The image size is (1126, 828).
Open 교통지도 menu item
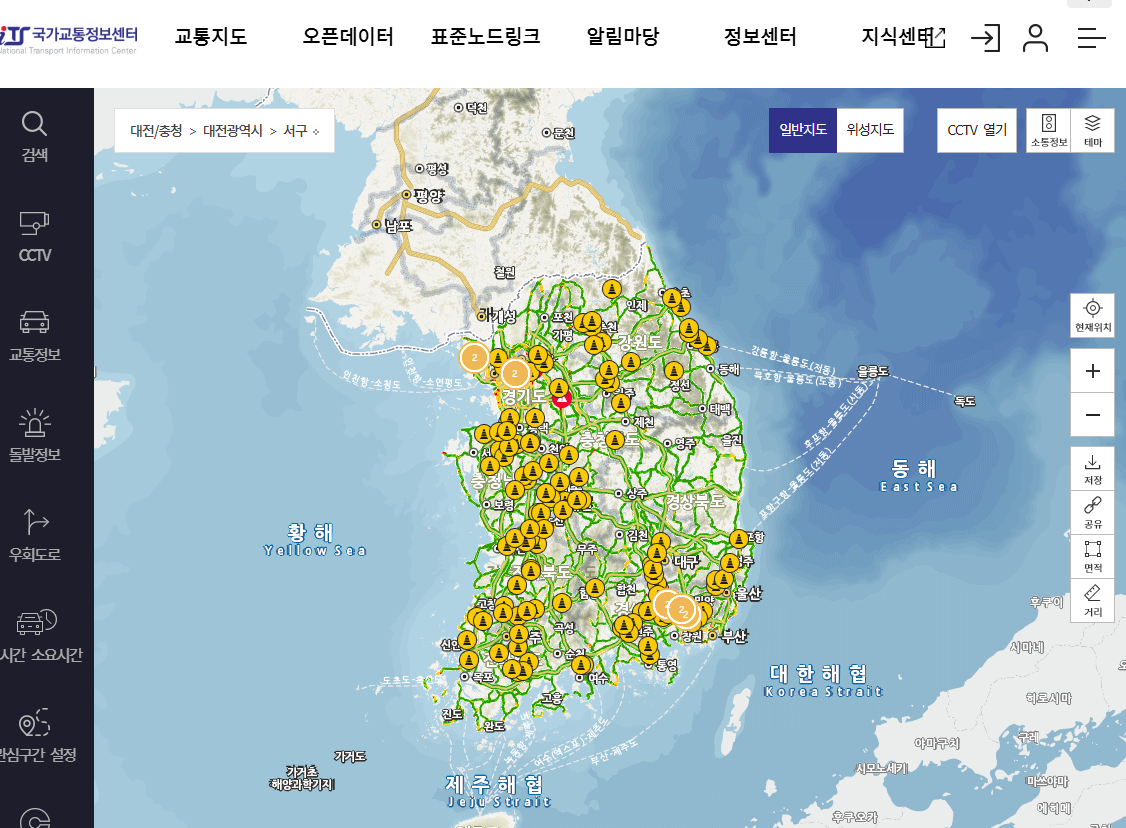click(x=210, y=37)
